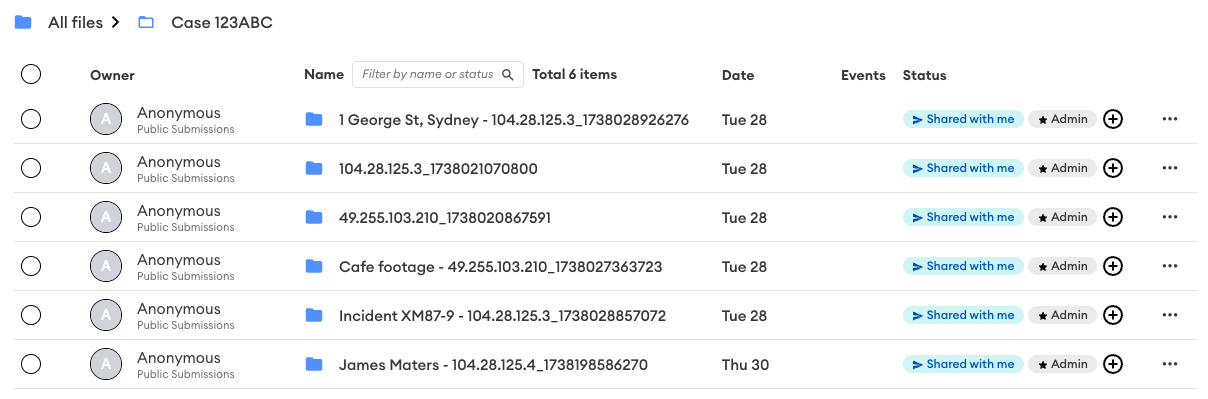Add status with plus icon on Incident XM87-9 row
Screen dimensions: 1208x399
click(x=1113, y=316)
